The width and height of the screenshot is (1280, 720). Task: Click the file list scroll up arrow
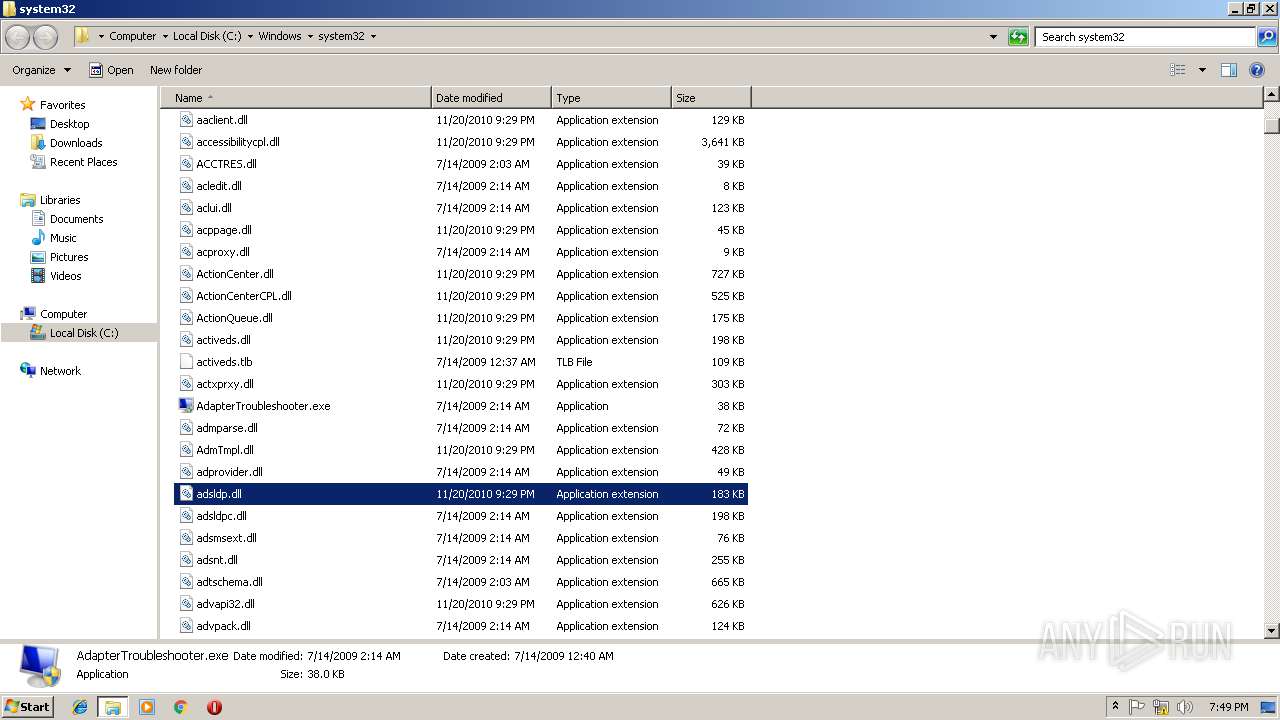pyautogui.click(x=1272, y=95)
